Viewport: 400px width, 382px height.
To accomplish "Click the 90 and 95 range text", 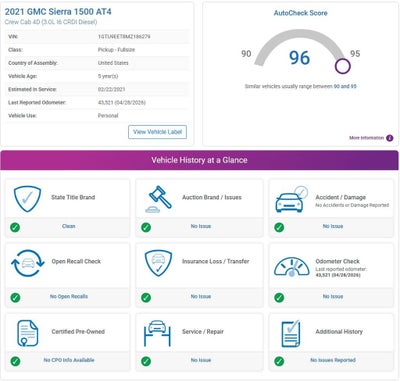I will (x=345, y=86).
